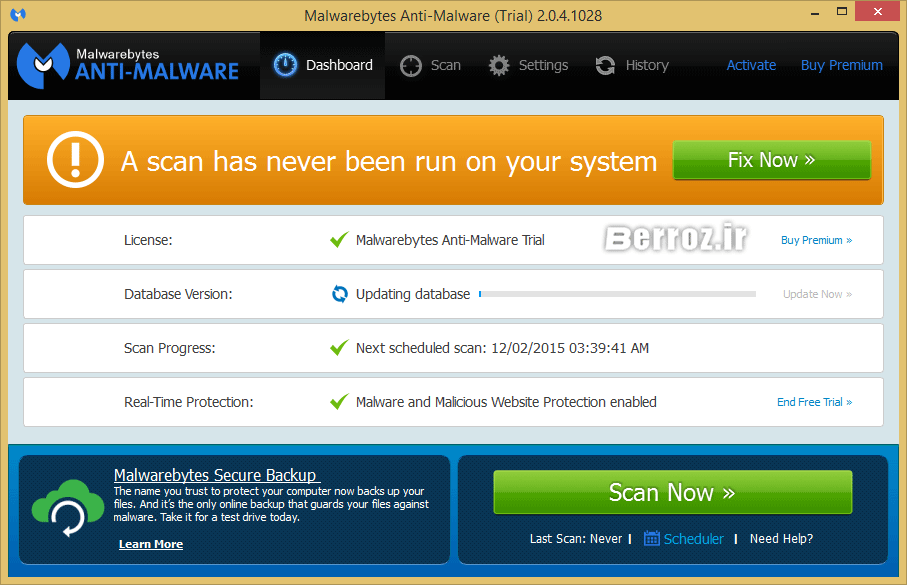Close the Malwarebytes window

[877, 12]
